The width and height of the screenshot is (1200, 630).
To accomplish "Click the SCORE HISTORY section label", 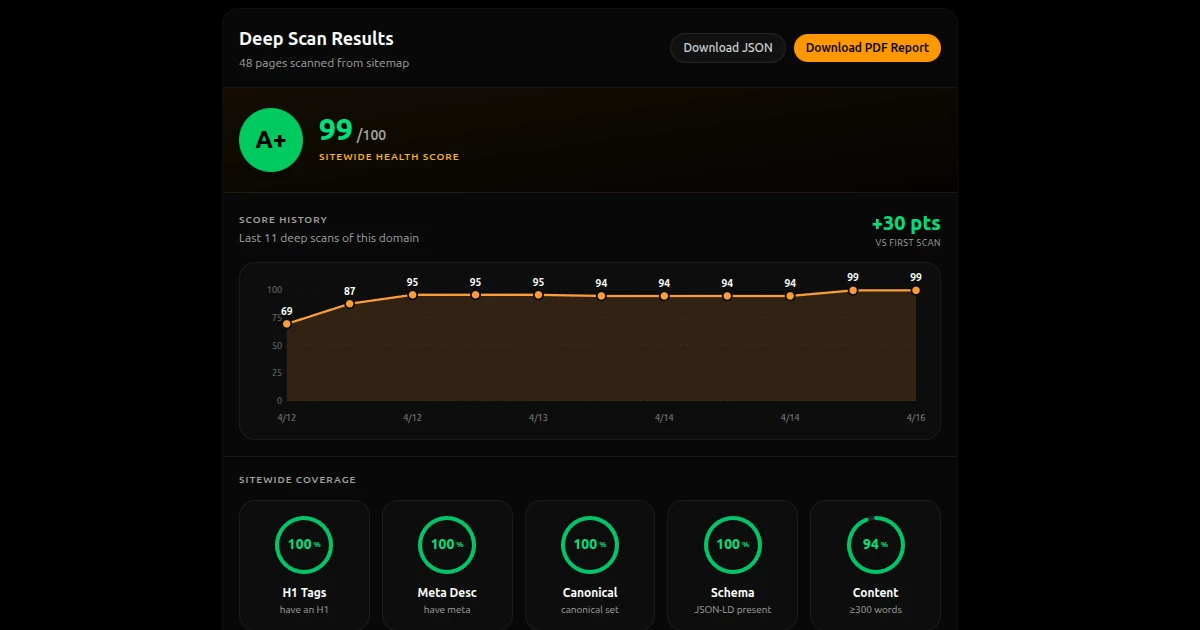I will pyautogui.click(x=283, y=220).
